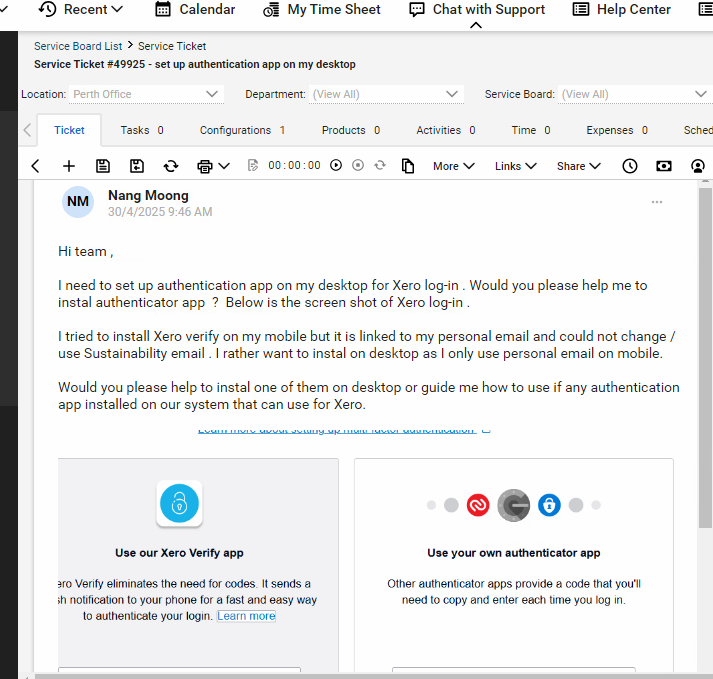Click the blue lock authenticator icon

[549, 505]
